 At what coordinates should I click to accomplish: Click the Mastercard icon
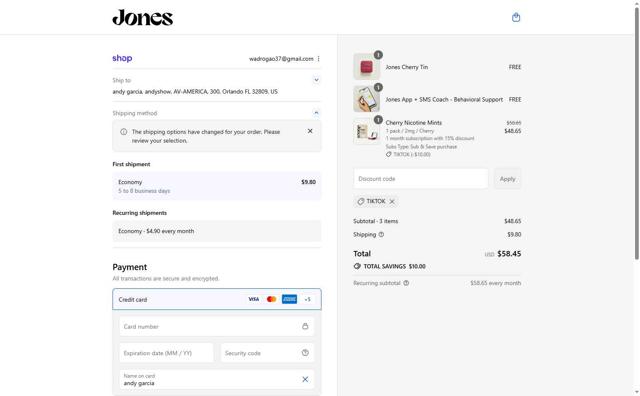(271, 299)
